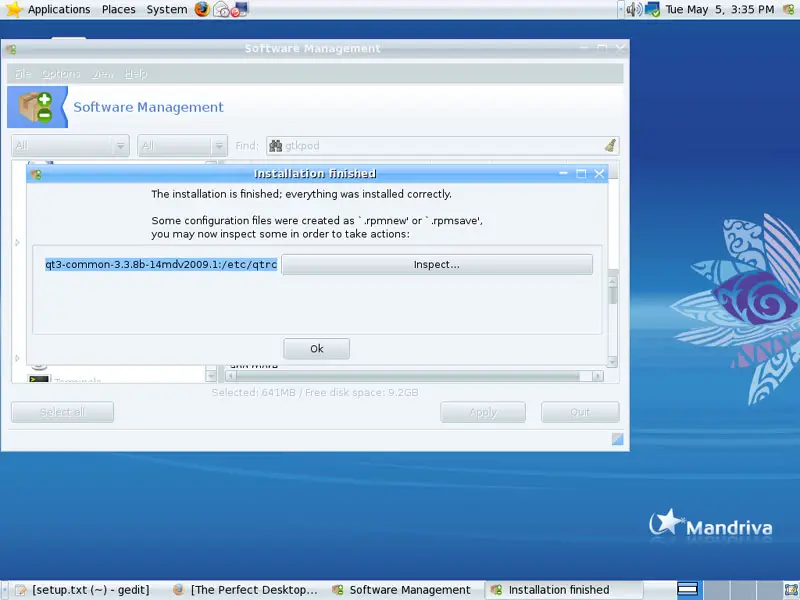Click the package icon at bottom-right panel corner
Viewport: 800px width, 600px height.
pos(791,590)
